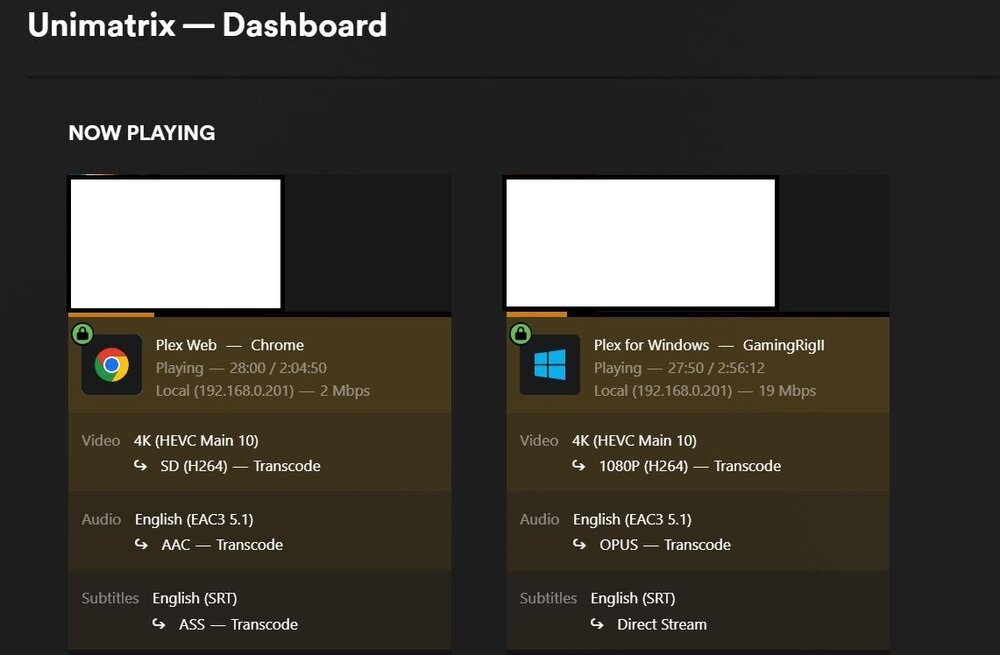Click the Subtitles label in GamingRigII session
The height and width of the screenshot is (655, 1000).
point(548,598)
